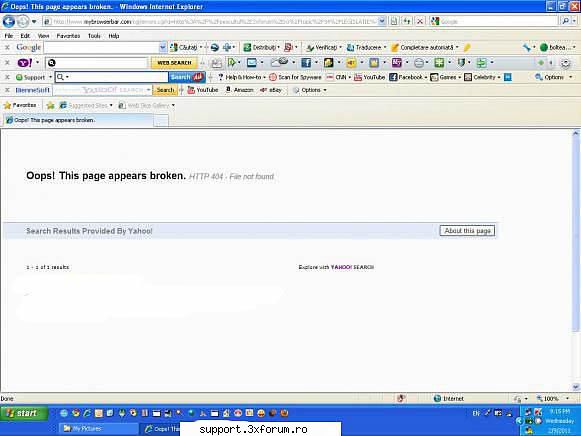The height and width of the screenshot is (436, 581).
Task: Open the Options dropdown in BienneSoft toolbar
Action: (310, 90)
